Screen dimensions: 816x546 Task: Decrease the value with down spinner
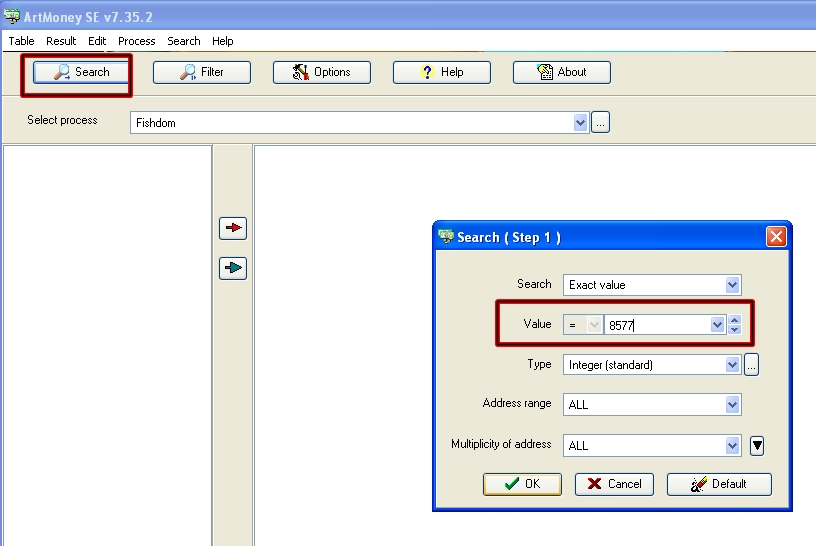pyautogui.click(x=734, y=329)
